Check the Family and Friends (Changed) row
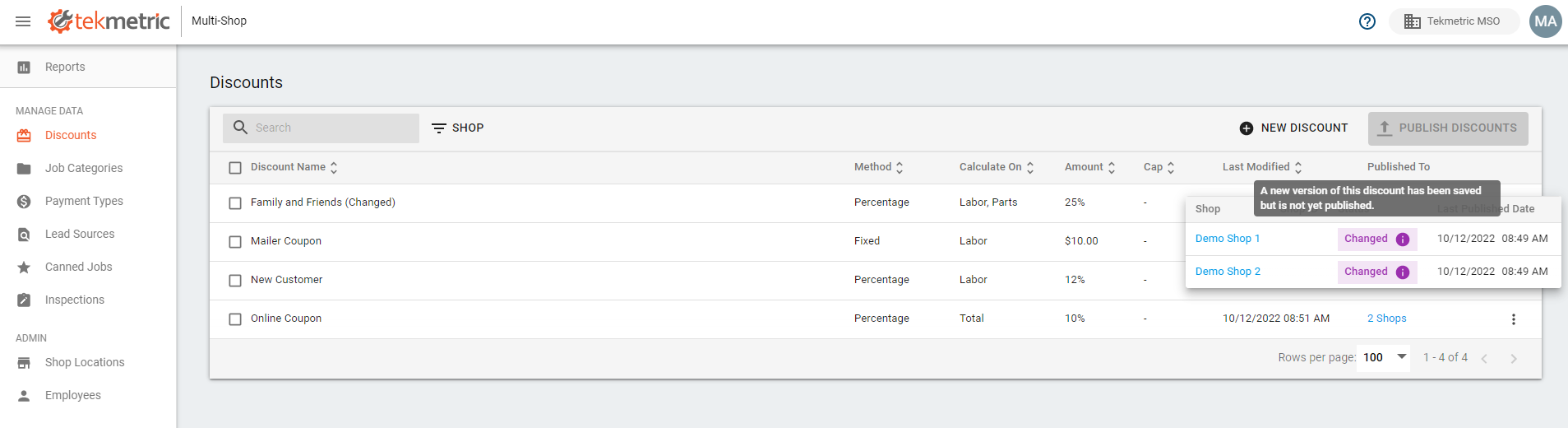 (235, 203)
